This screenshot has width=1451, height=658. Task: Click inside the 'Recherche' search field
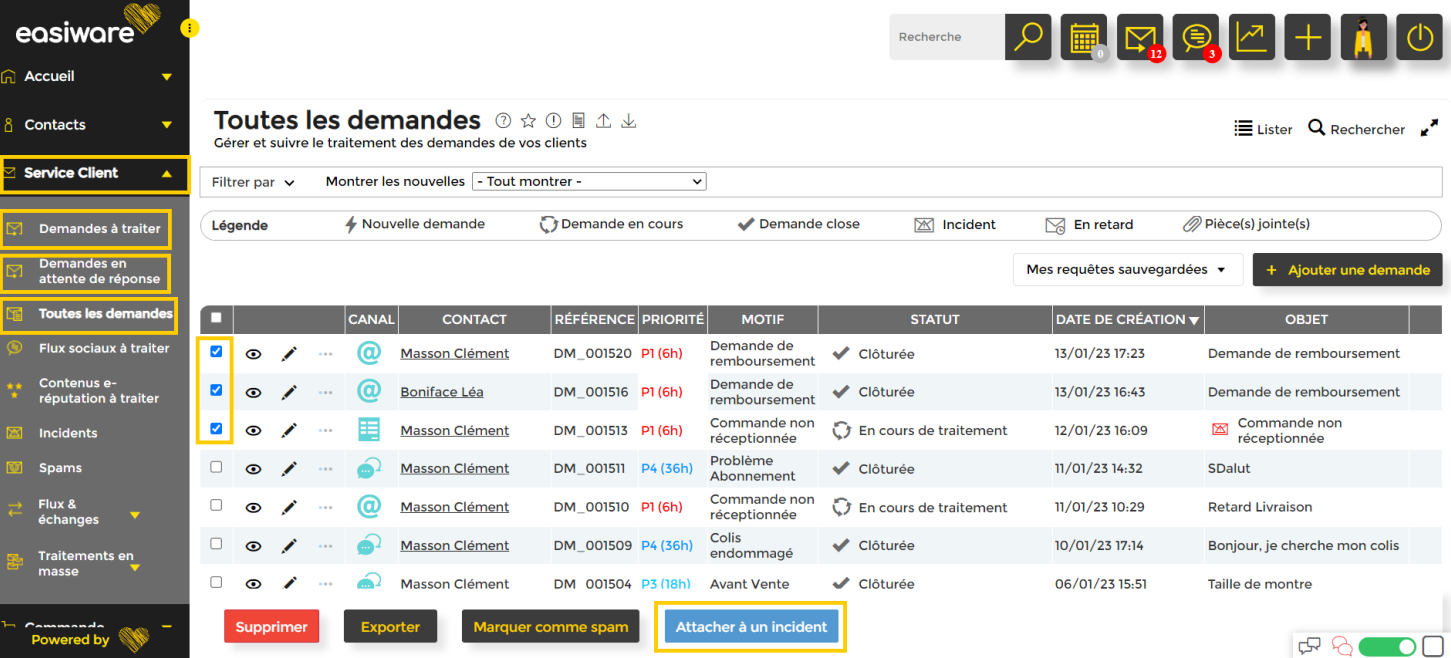946,37
